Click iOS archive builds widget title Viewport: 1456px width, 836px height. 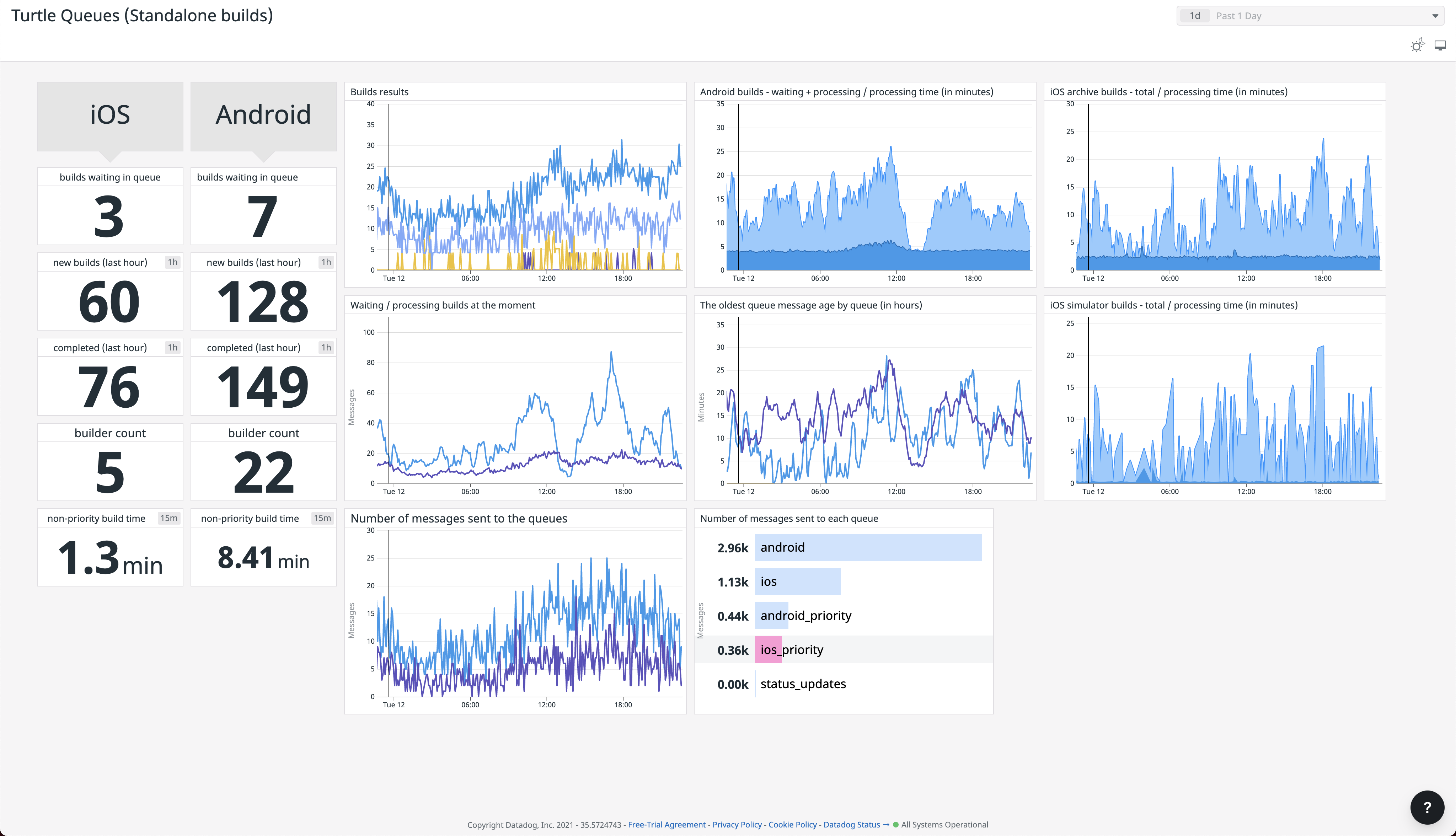(1168, 92)
